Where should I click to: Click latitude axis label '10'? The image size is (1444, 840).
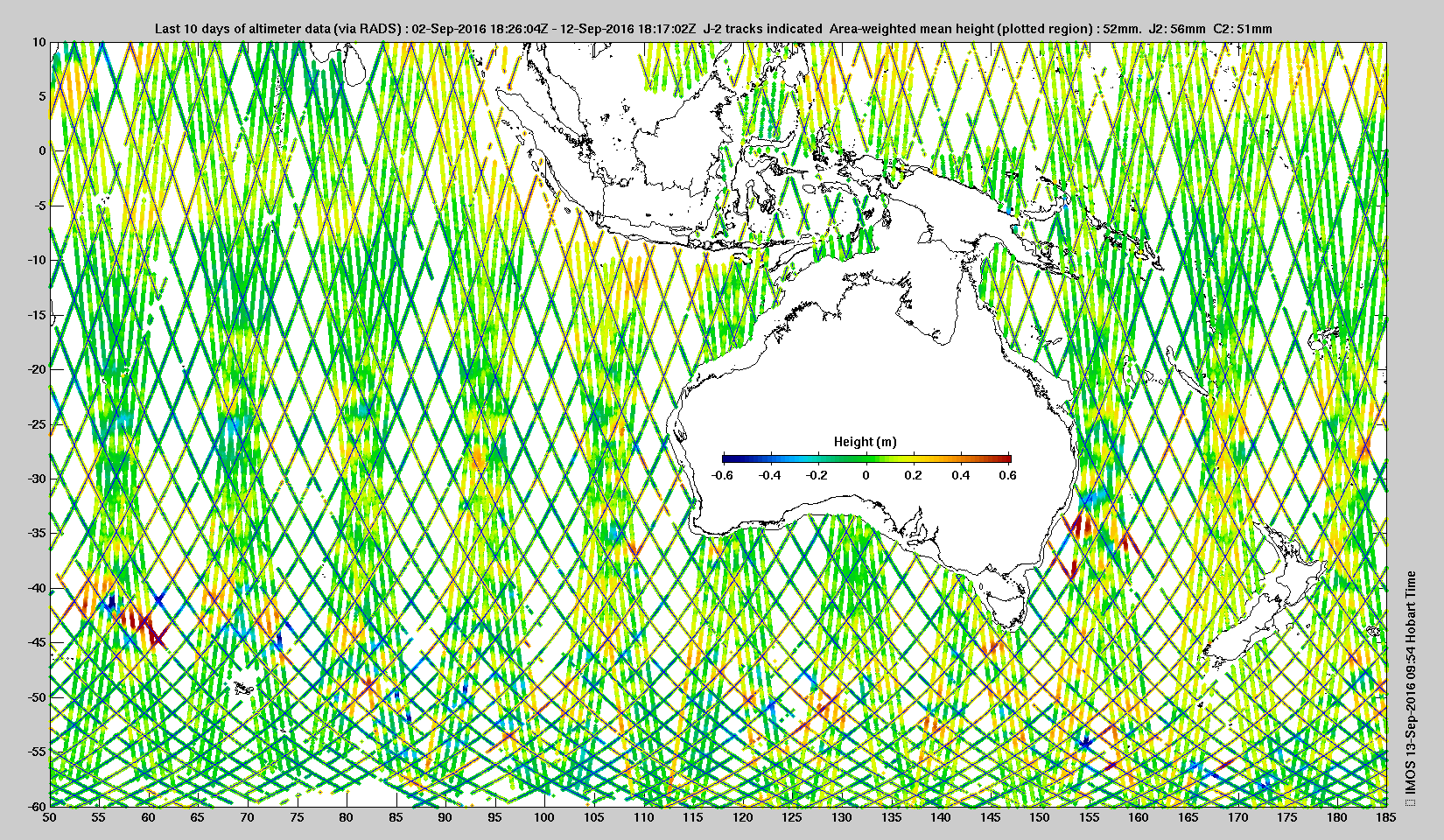pos(39,42)
